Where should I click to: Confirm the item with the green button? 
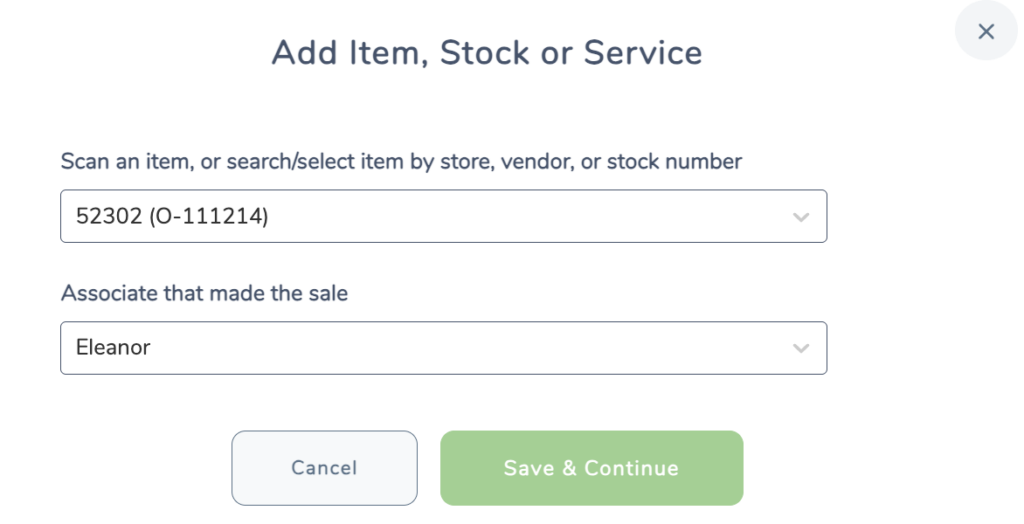coord(592,468)
